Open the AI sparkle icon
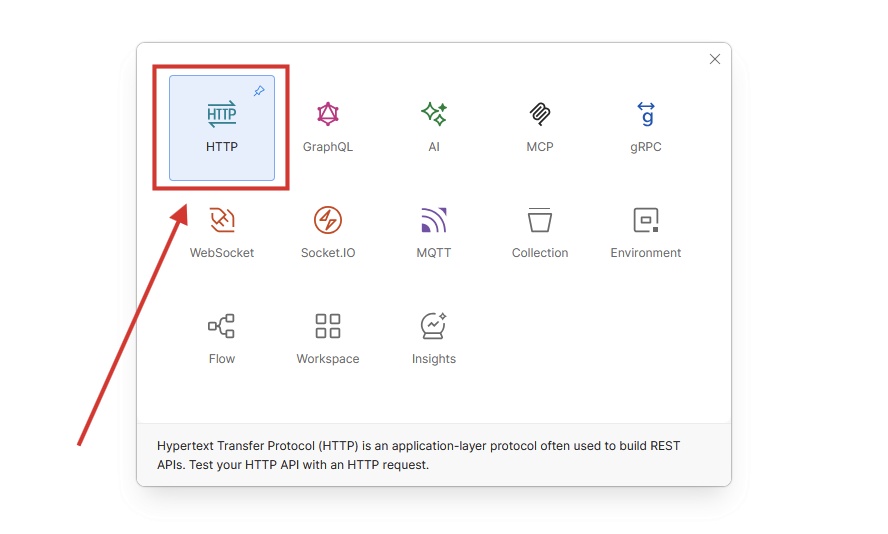Screen dimensions: 888x534 pos(434,114)
